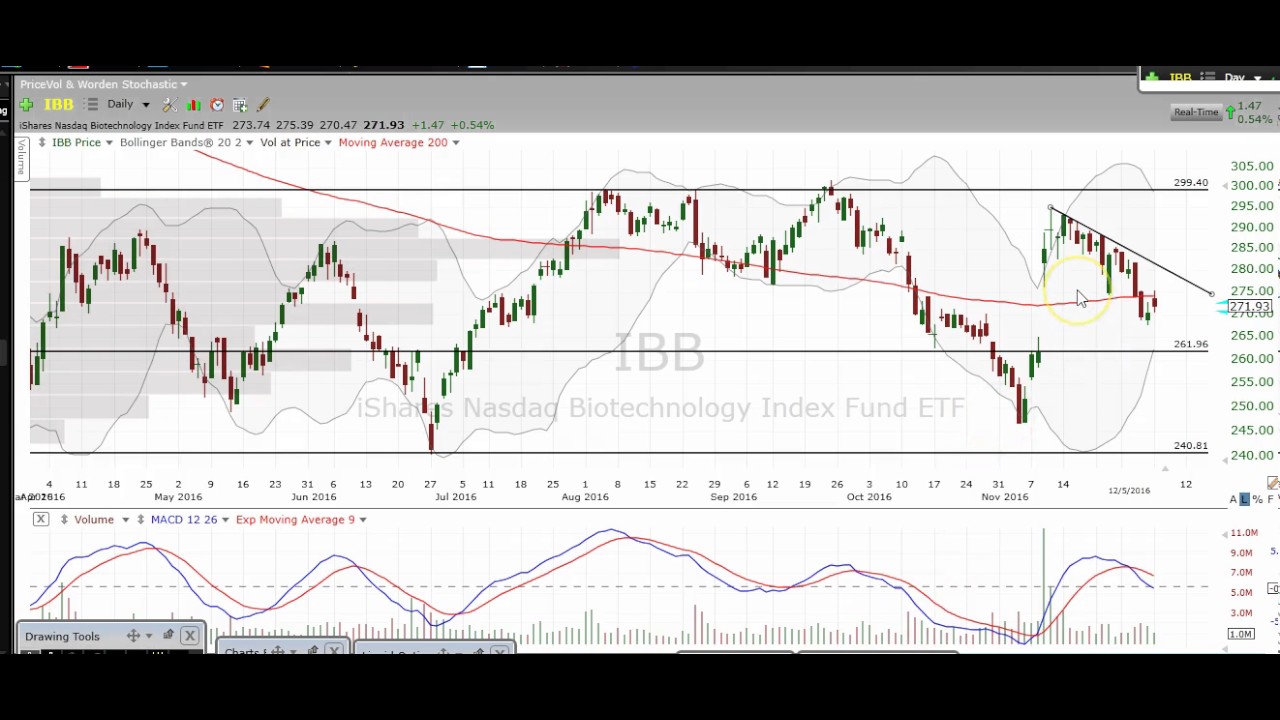Close the lower pane with X box
This screenshot has width=1280, height=720.
(x=40, y=519)
